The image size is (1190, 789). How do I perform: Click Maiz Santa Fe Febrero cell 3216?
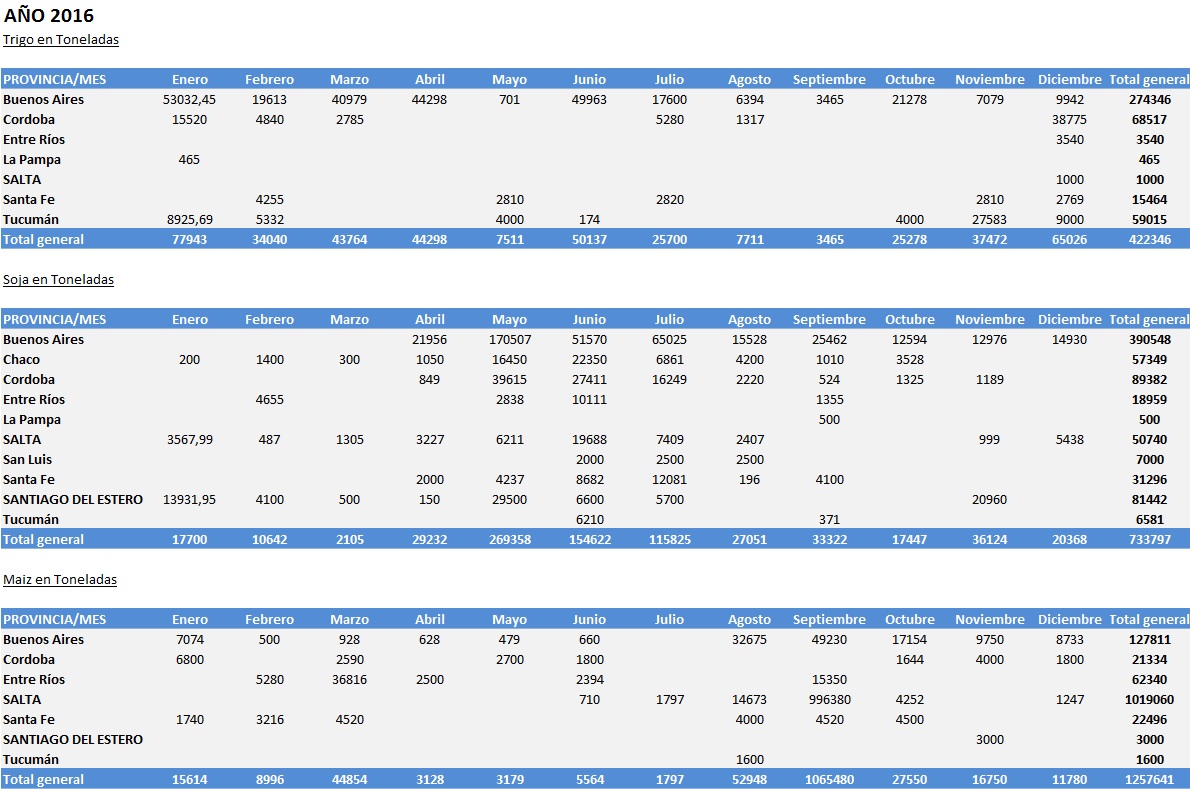pos(269,719)
